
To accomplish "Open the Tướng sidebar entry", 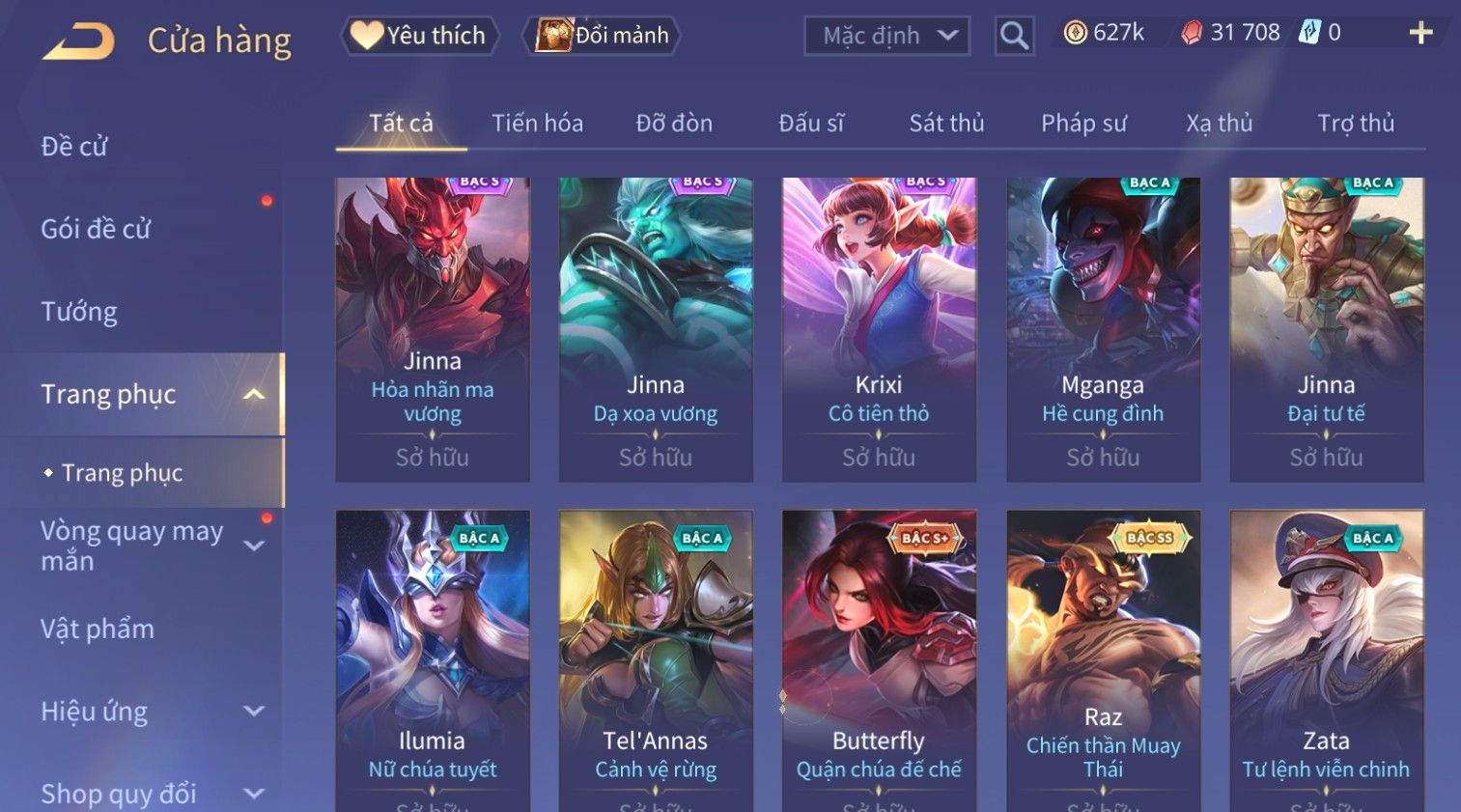I will coord(79,312).
